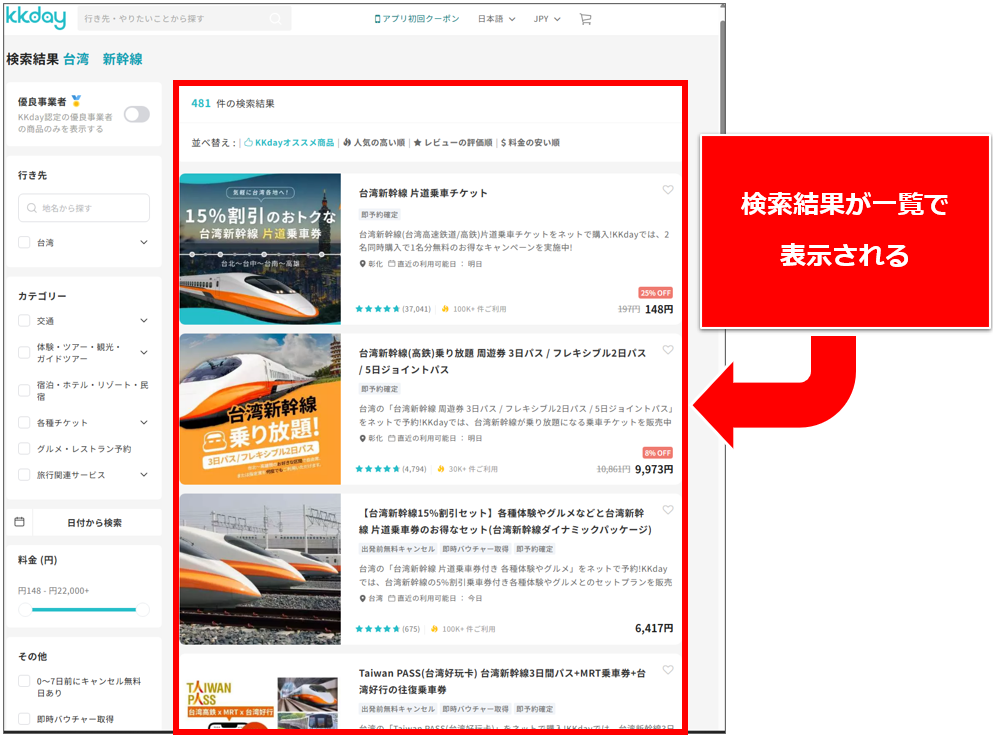Viewport: 993px width, 738px height.
Task: Check the 台湾 destination checkbox
Action: pyautogui.click(x=24, y=243)
